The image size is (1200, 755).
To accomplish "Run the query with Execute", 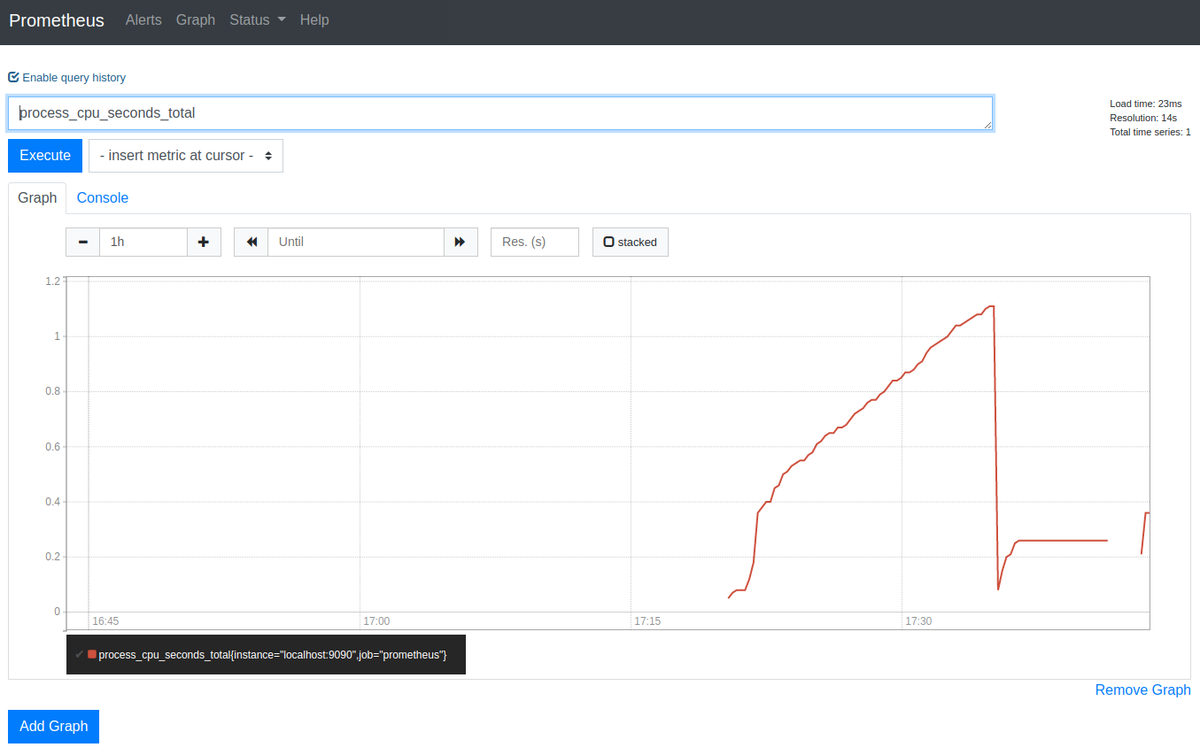I will (x=45, y=155).
